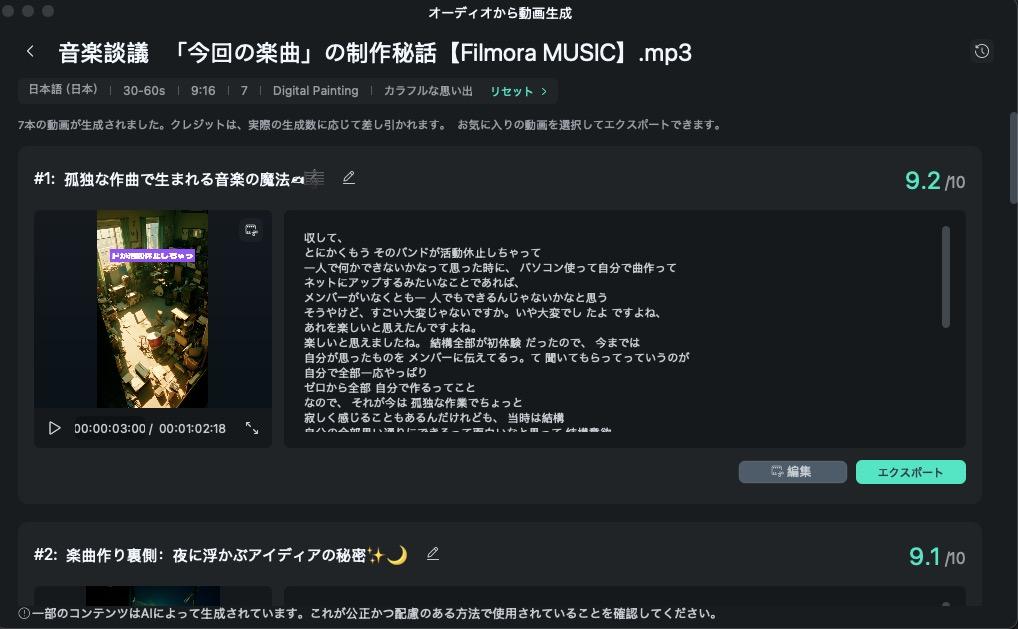Click the 9:16 aspect ratio setting
The height and width of the screenshot is (629, 1018).
(x=203, y=91)
